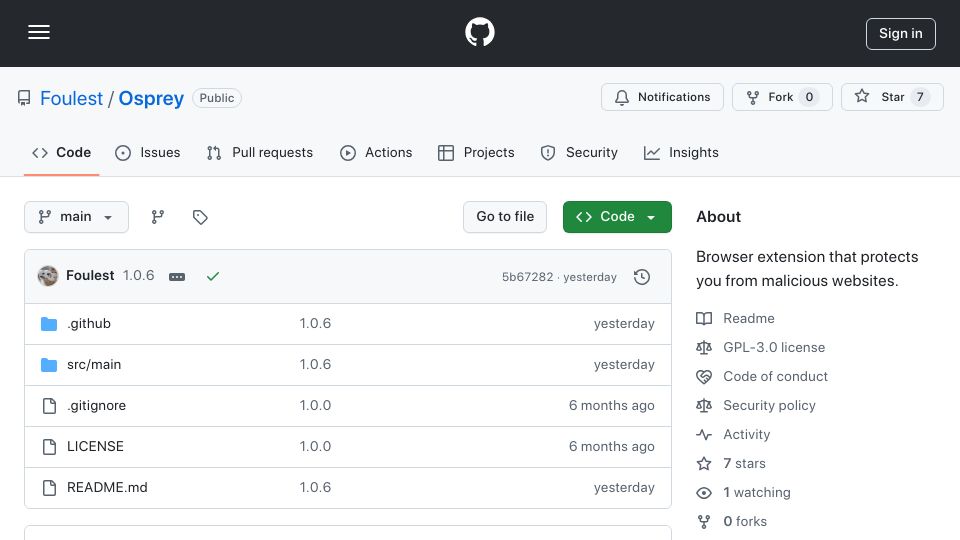The width and height of the screenshot is (960, 540).
Task: Switch to the Insights tab
Action: point(681,152)
